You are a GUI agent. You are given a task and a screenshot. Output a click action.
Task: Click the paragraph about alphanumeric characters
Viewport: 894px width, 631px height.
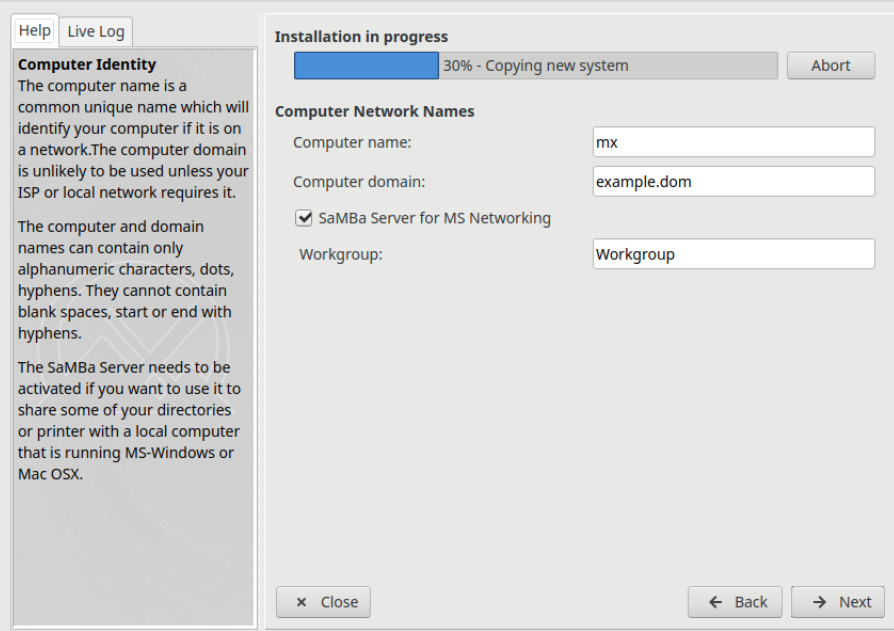point(126,280)
